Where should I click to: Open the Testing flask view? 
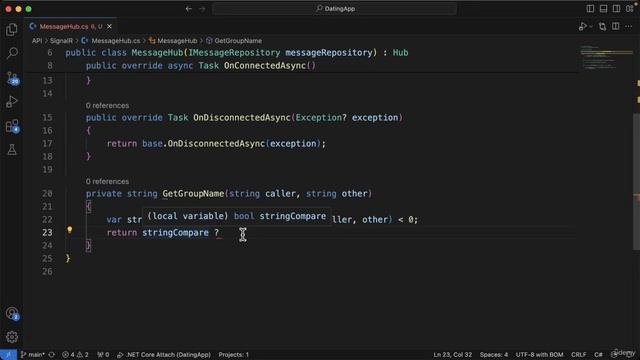[12, 150]
